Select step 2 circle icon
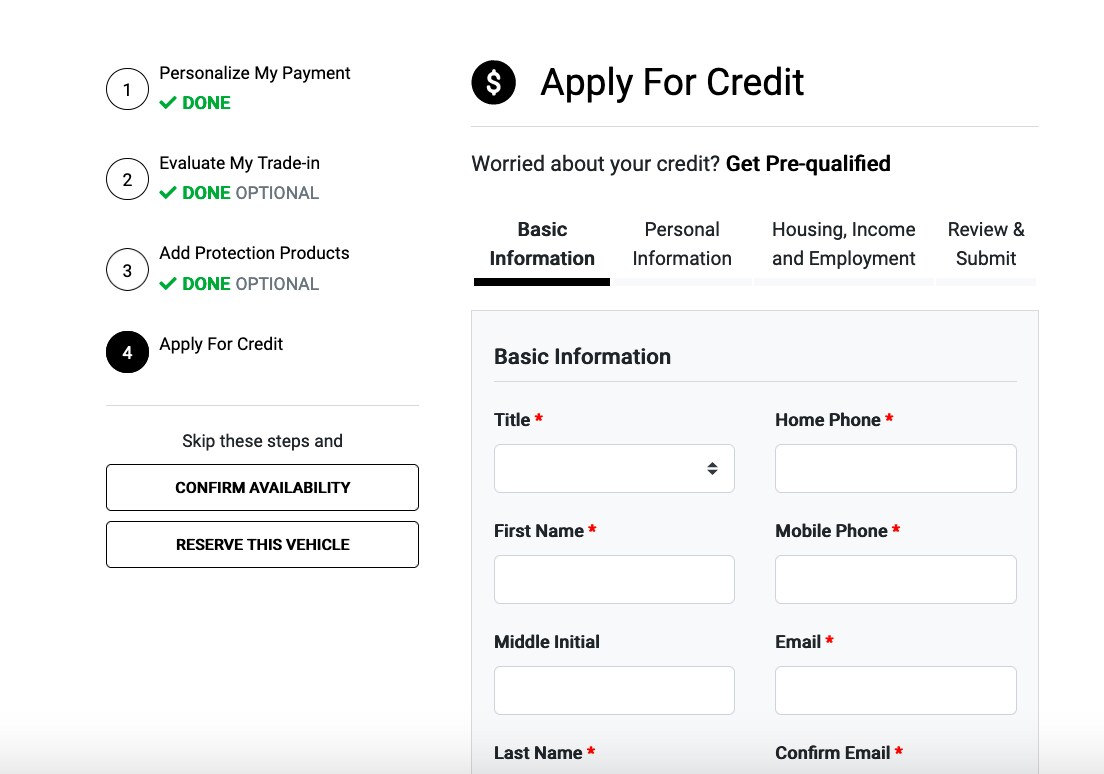Image resolution: width=1104 pixels, height=774 pixels. (x=127, y=179)
